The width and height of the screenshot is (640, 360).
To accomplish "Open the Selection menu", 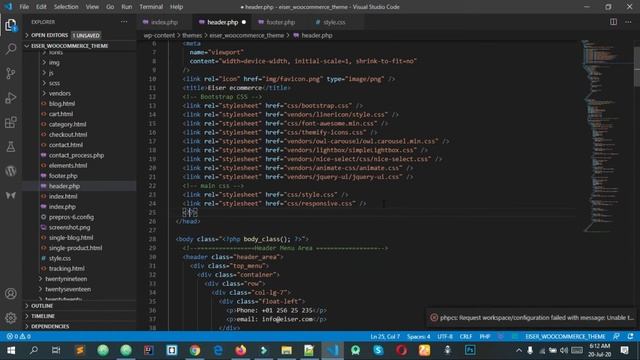I will click(x=66, y=7).
